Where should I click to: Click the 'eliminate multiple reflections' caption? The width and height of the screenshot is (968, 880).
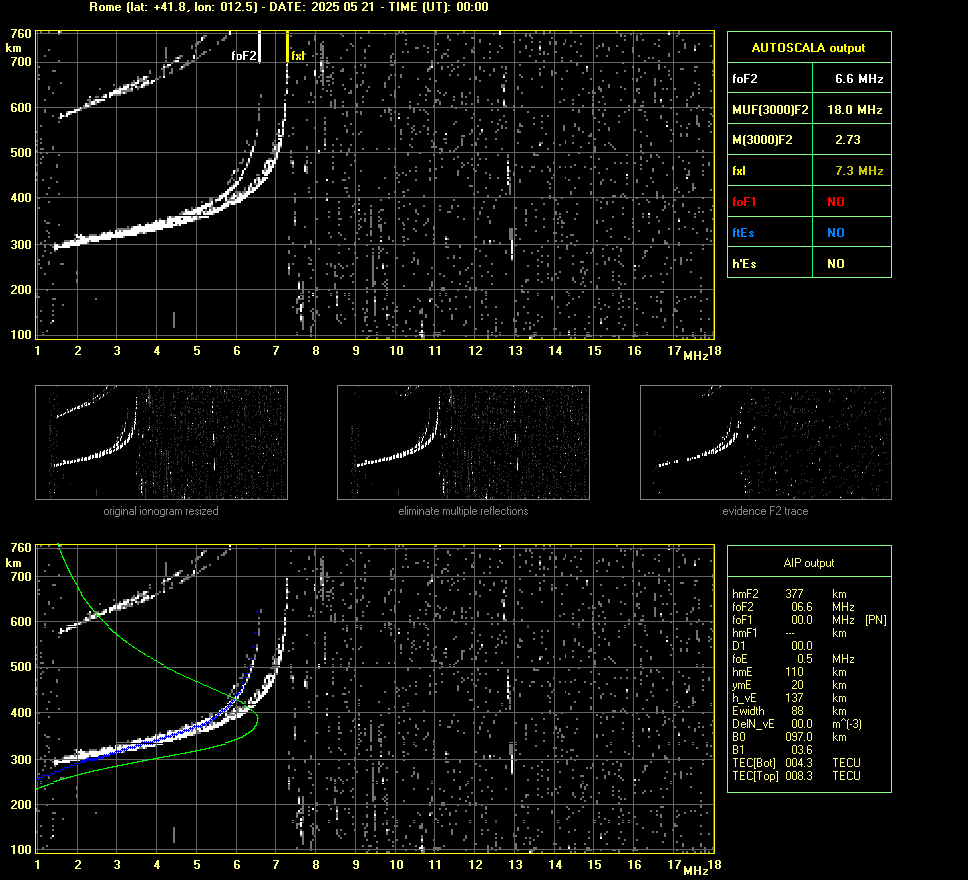point(463,511)
